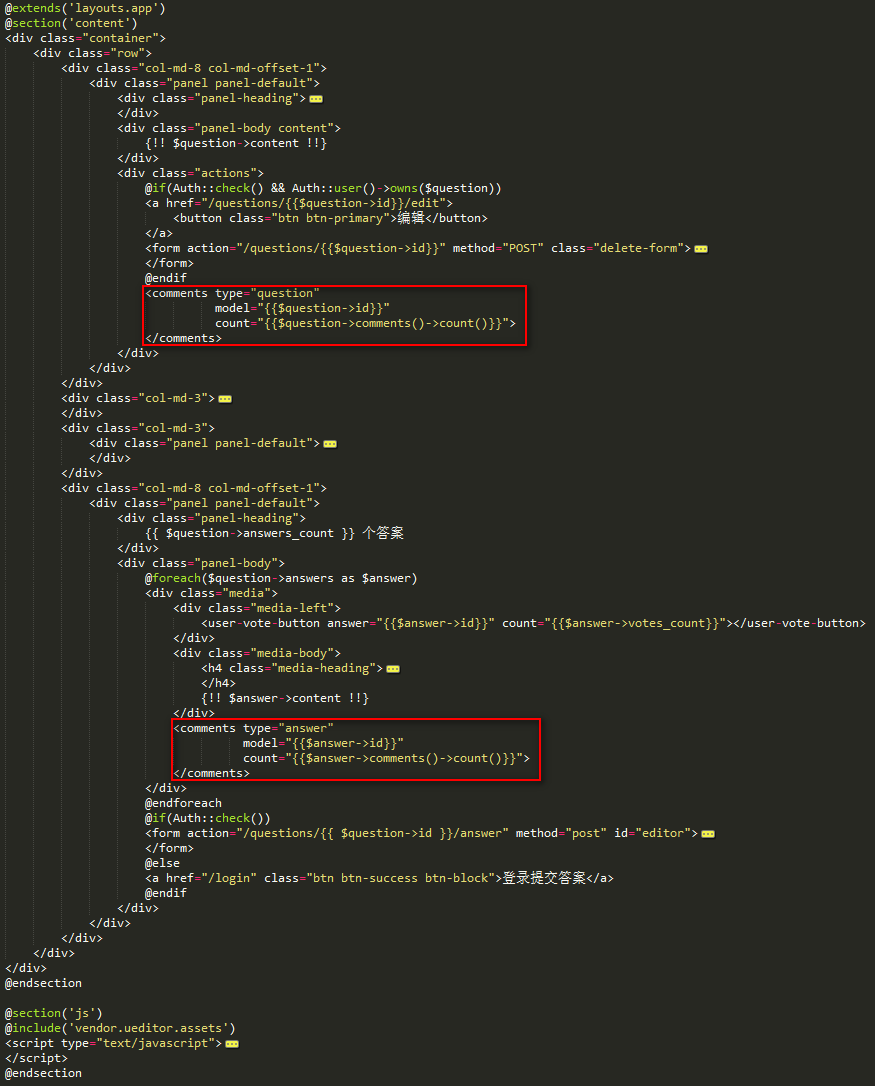Click the 登录提交答案 link text
The width and height of the screenshot is (875, 1086).
(x=544, y=878)
